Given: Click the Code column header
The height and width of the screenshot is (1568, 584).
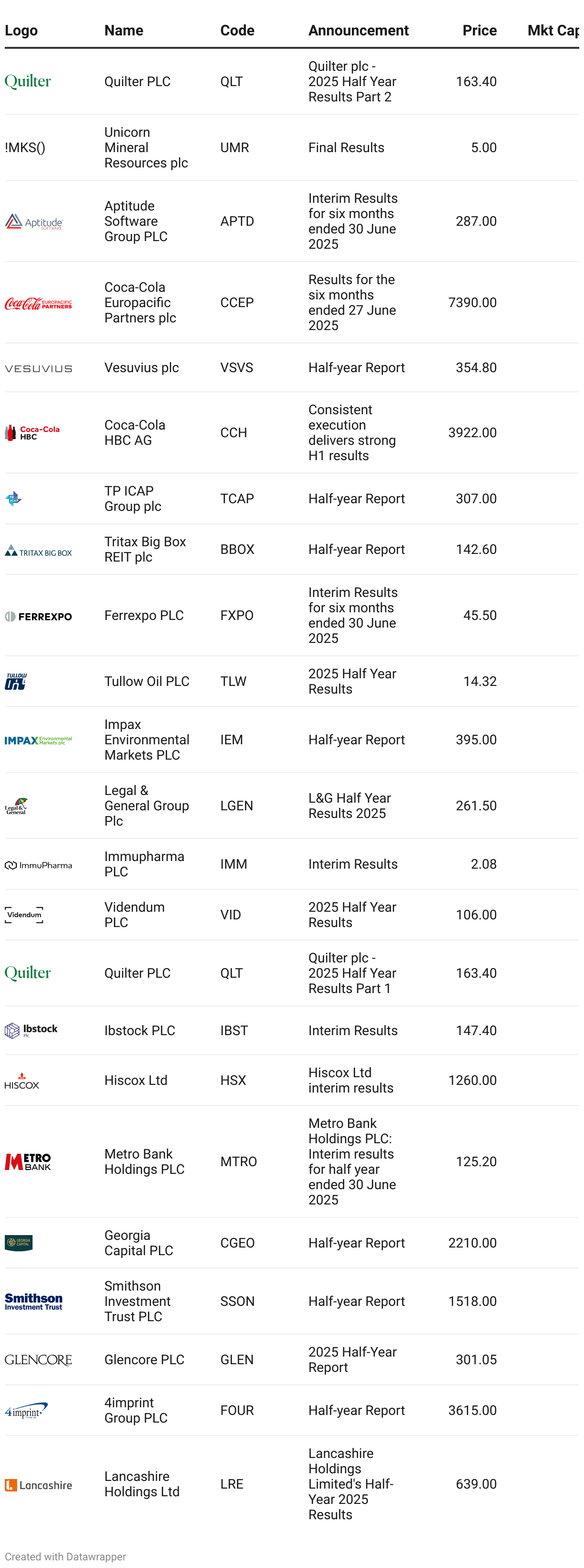Looking at the screenshot, I should pyautogui.click(x=237, y=31).
